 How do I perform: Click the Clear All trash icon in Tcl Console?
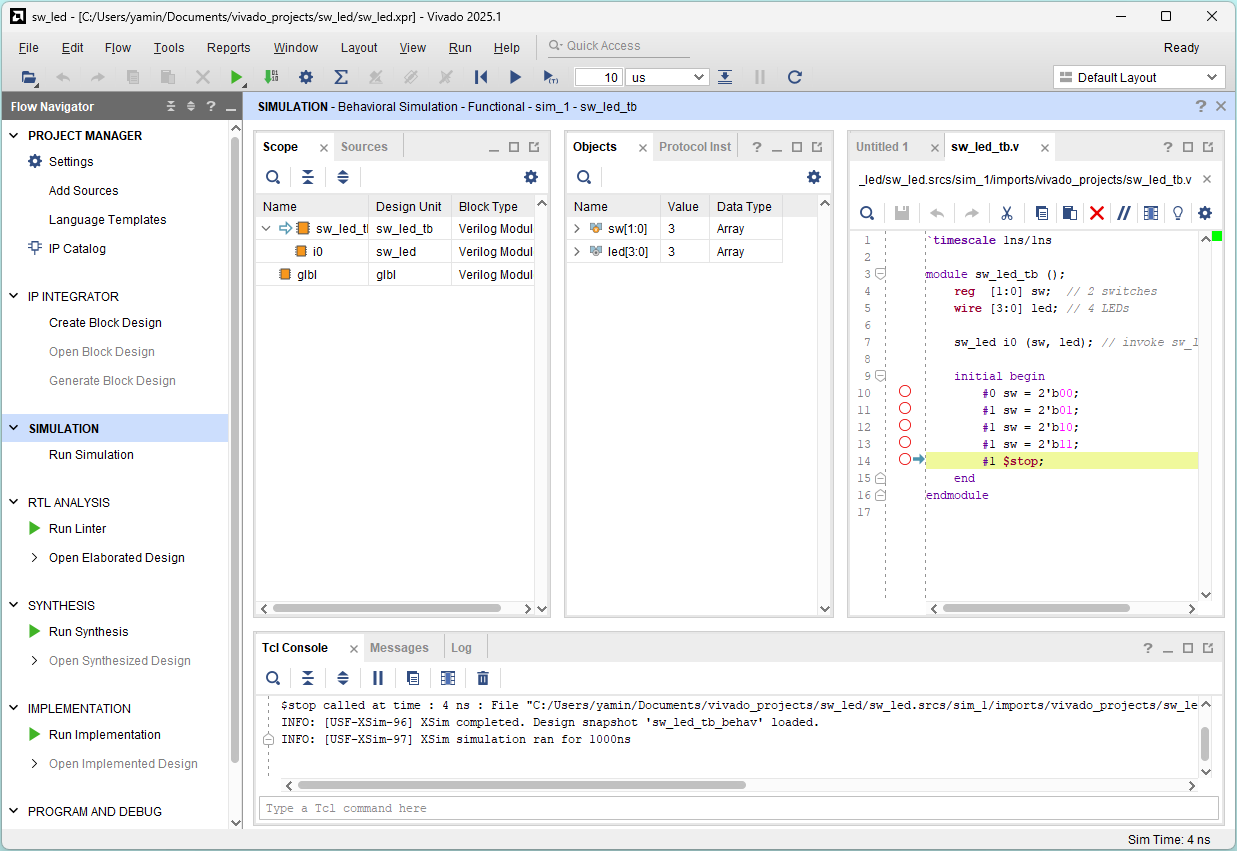click(x=483, y=678)
